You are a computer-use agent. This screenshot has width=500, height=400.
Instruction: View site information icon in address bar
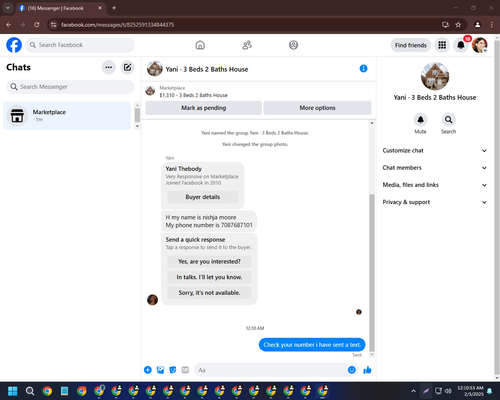pos(53,25)
